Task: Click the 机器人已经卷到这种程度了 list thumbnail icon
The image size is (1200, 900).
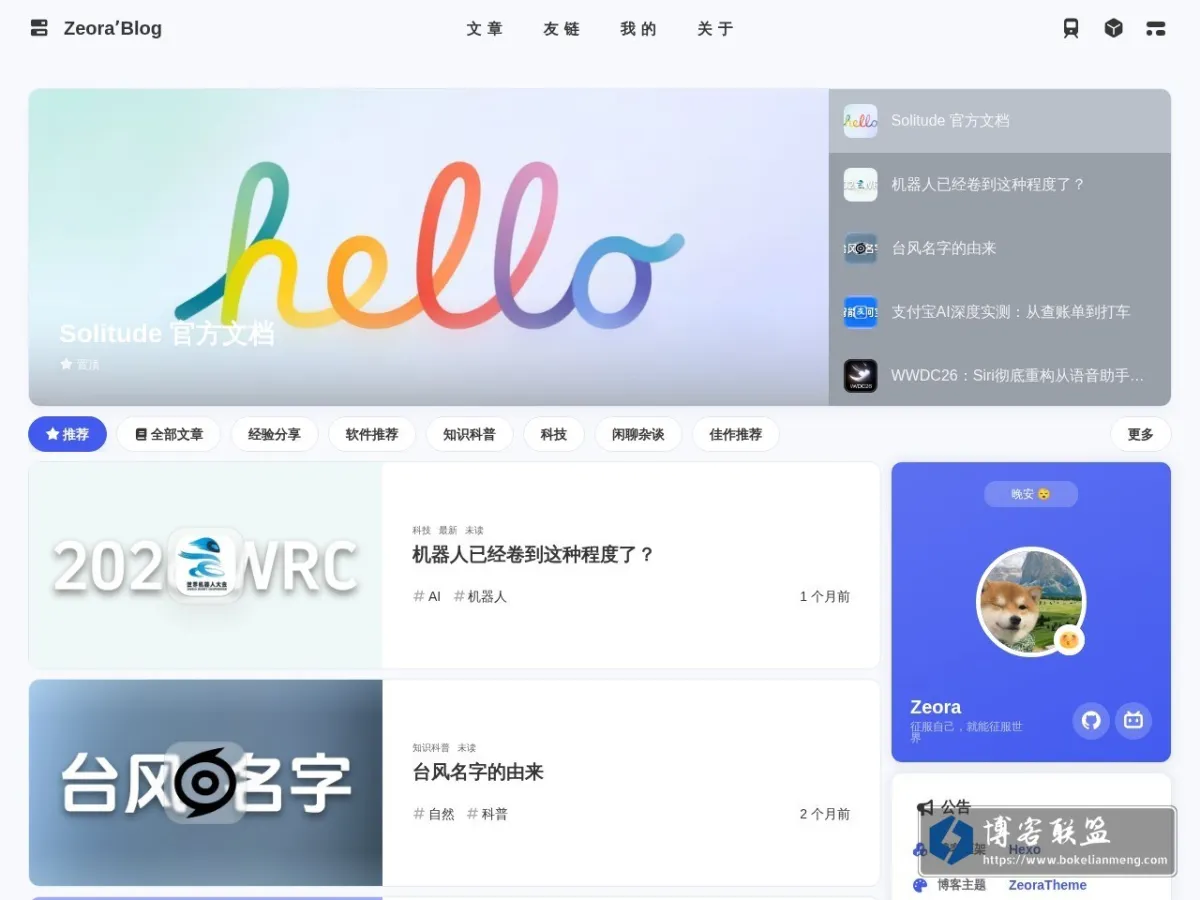Action: tap(860, 185)
